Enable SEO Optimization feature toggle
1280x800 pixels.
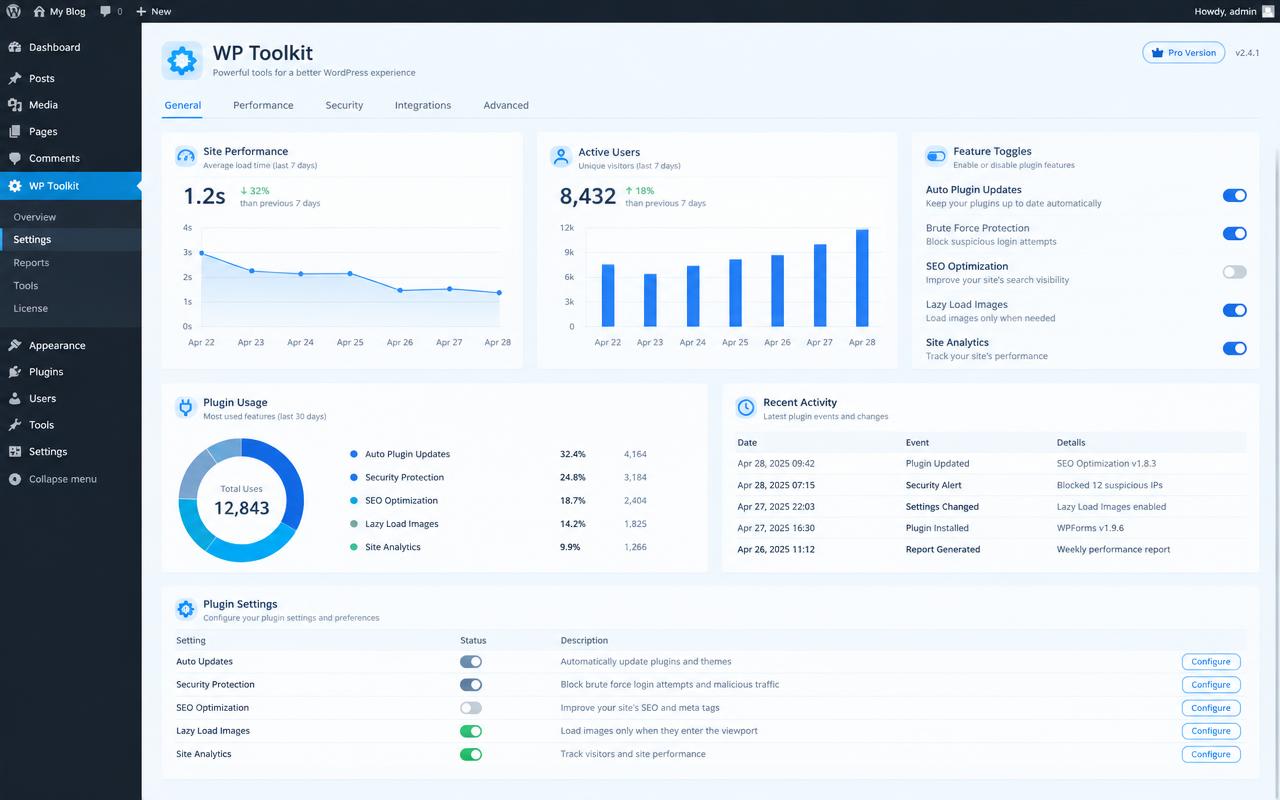[1235, 272]
